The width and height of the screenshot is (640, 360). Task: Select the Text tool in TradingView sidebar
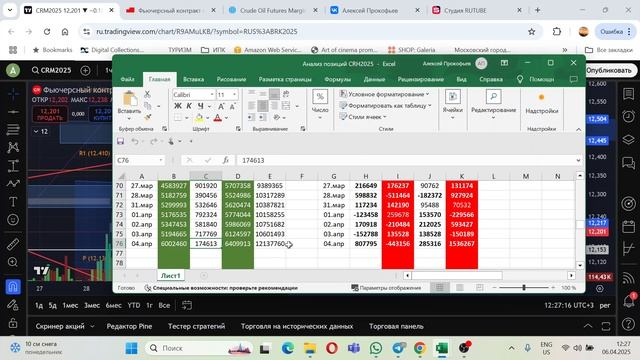13,202
